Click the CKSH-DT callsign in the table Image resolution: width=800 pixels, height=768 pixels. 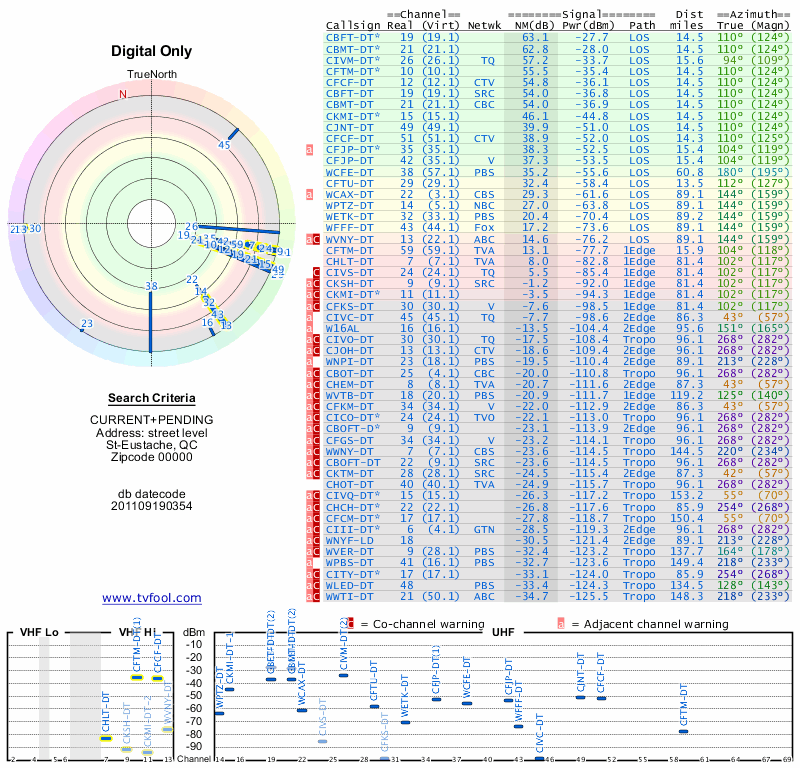[x=349, y=284]
